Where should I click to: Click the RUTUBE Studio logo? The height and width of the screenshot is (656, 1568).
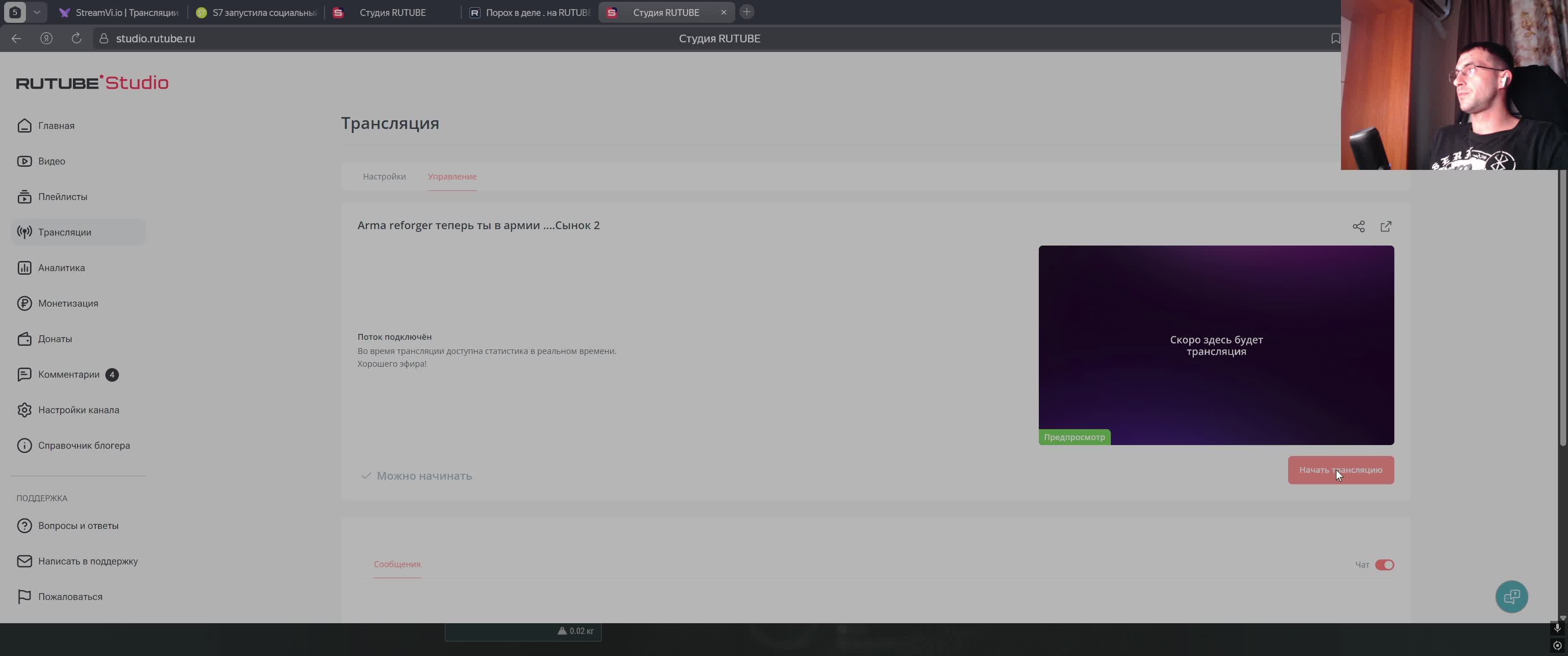[92, 83]
